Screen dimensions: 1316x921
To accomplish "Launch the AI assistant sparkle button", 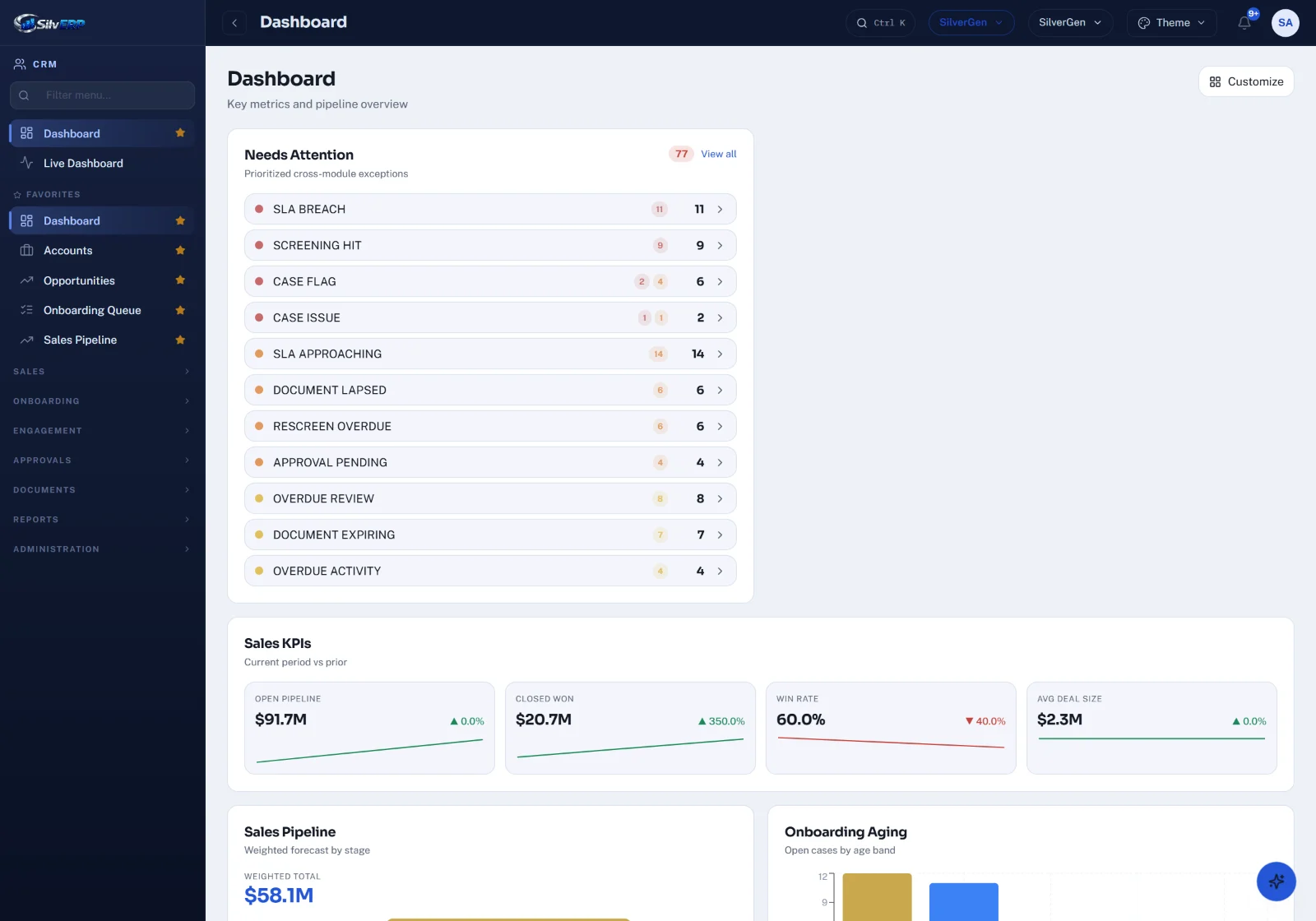I will tap(1277, 882).
